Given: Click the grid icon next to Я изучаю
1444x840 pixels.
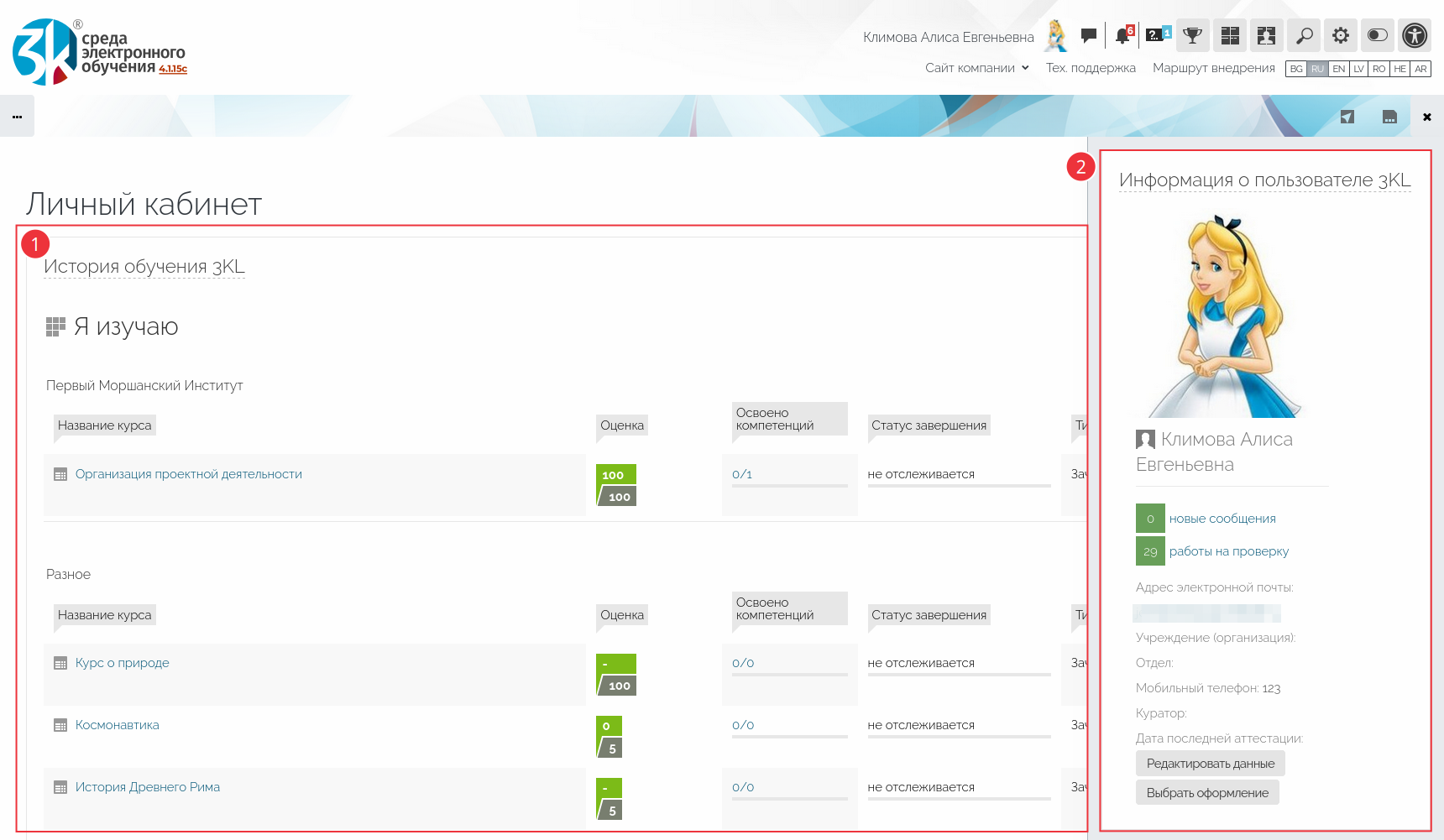Looking at the screenshot, I should (x=55, y=326).
